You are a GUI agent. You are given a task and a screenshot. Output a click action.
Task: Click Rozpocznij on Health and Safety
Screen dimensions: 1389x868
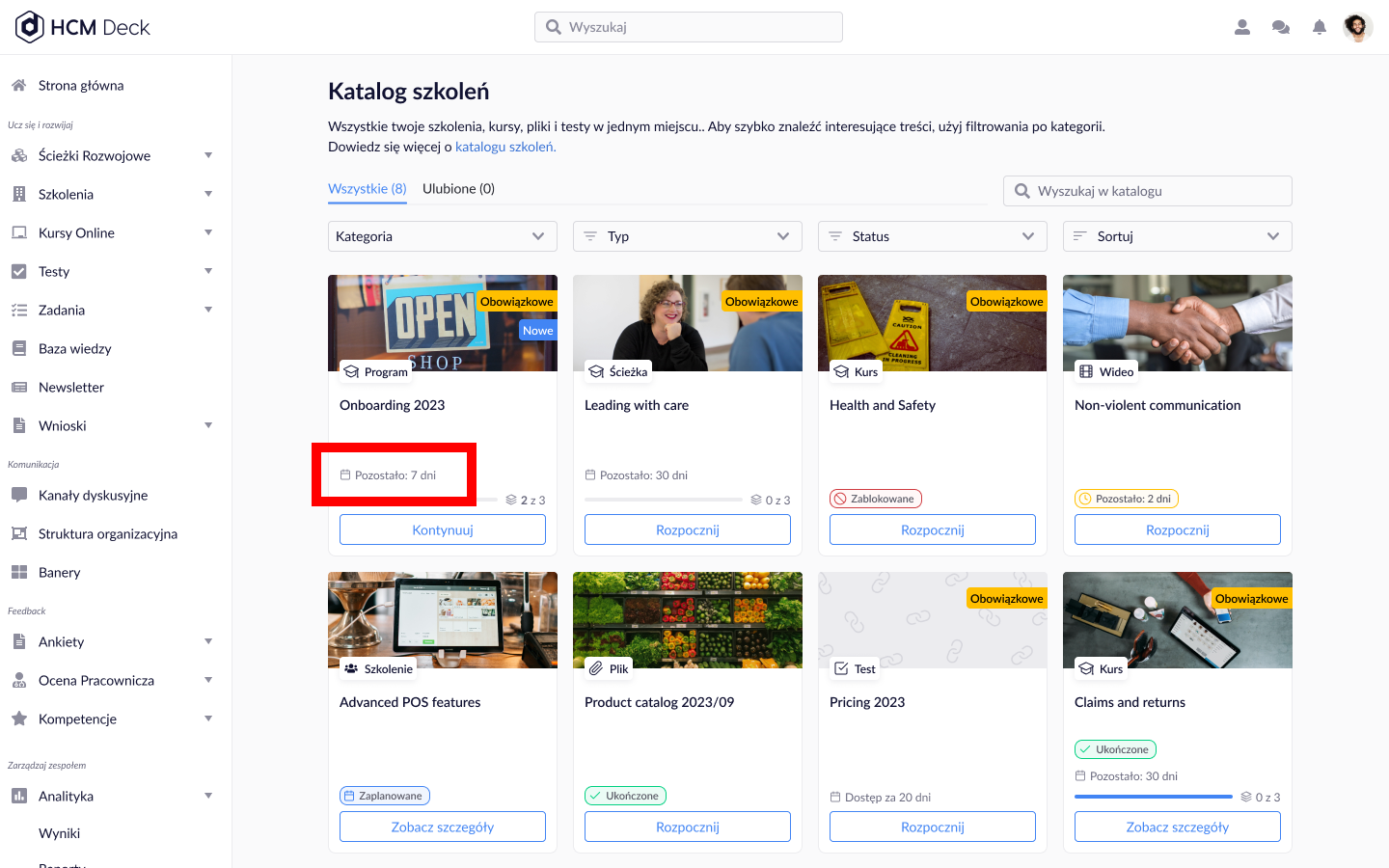[933, 529]
